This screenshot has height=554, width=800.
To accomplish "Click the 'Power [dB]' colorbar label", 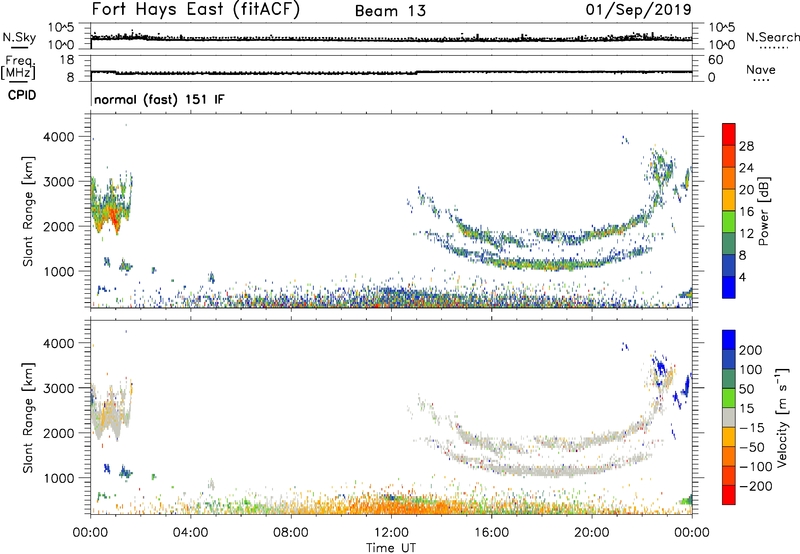I will [x=763, y=211].
